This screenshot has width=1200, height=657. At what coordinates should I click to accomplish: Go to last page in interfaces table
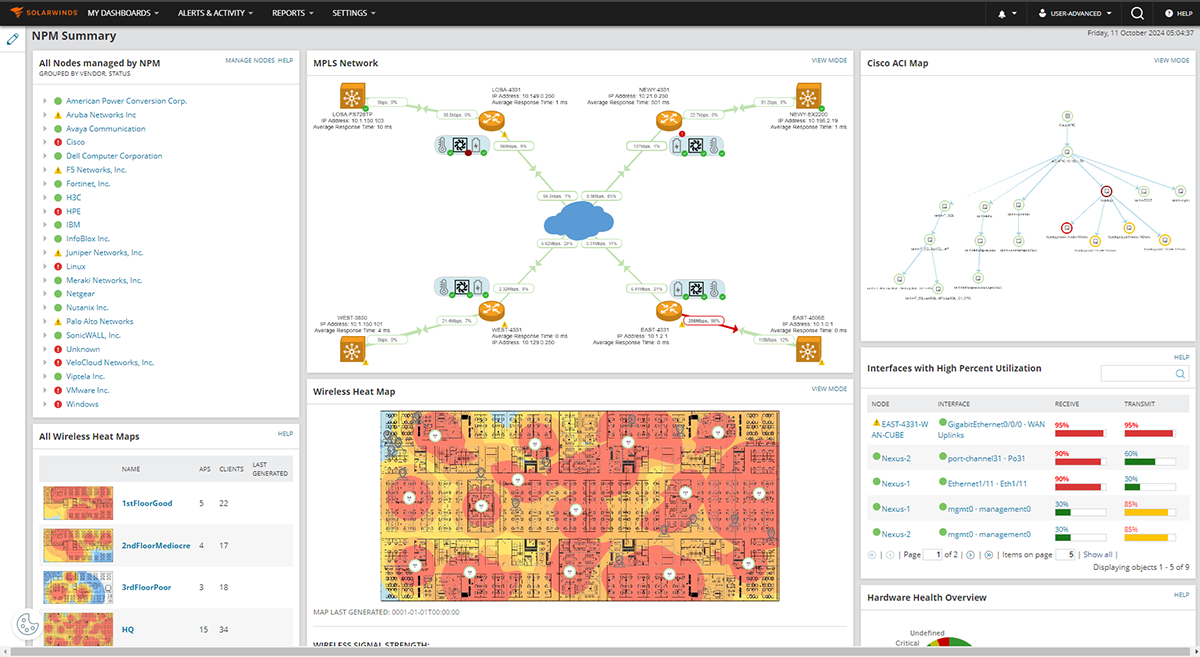pyautogui.click(x=989, y=554)
